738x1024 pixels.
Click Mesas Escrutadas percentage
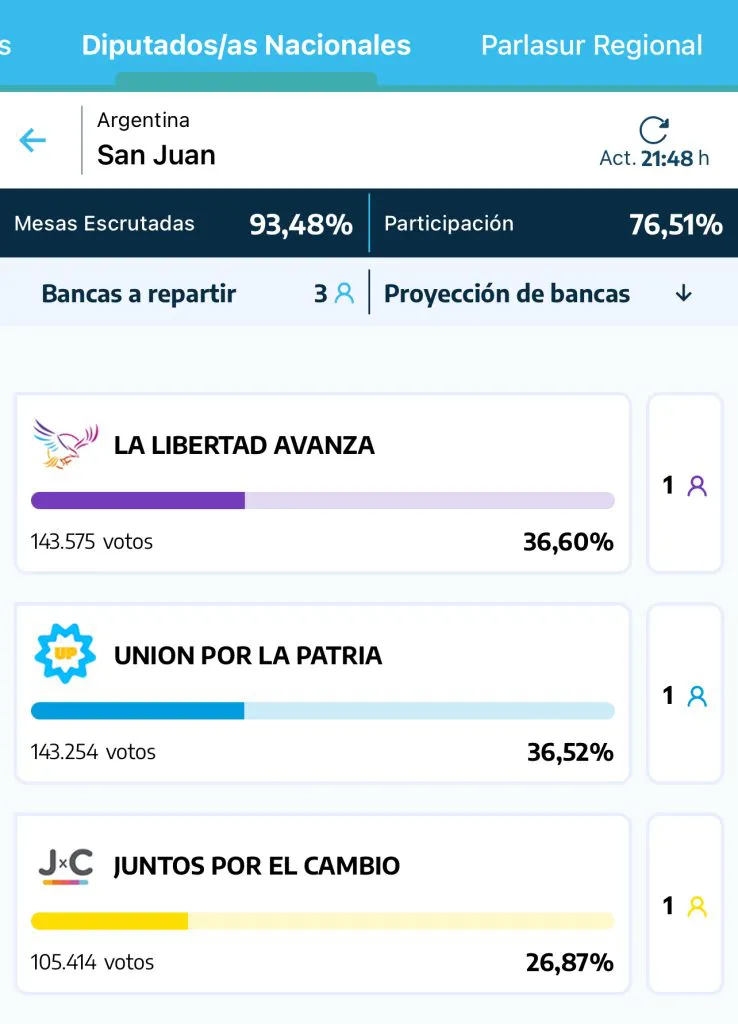(x=301, y=224)
